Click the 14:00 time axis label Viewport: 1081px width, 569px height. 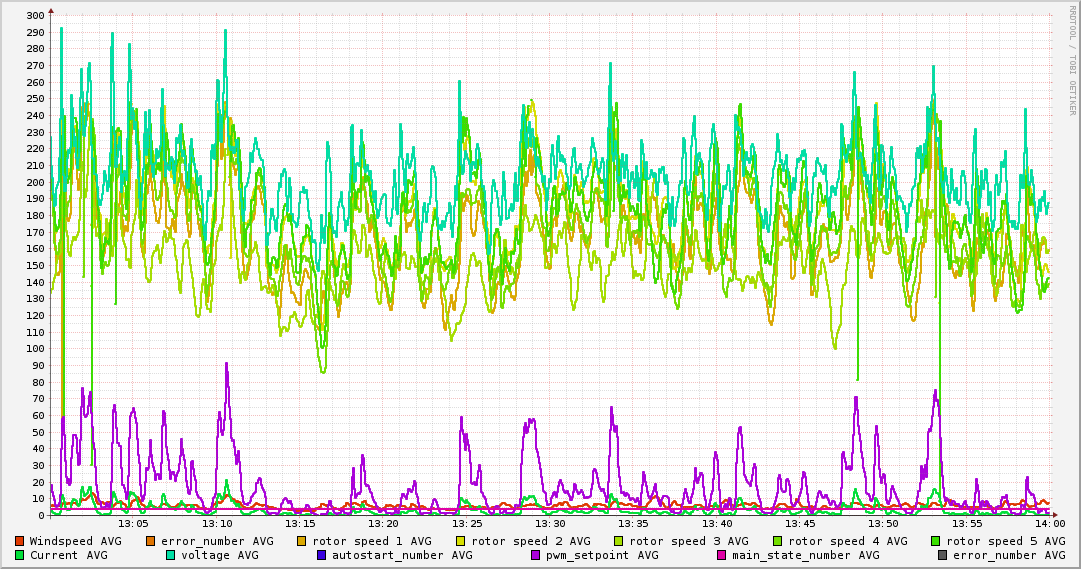tap(1049, 524)
